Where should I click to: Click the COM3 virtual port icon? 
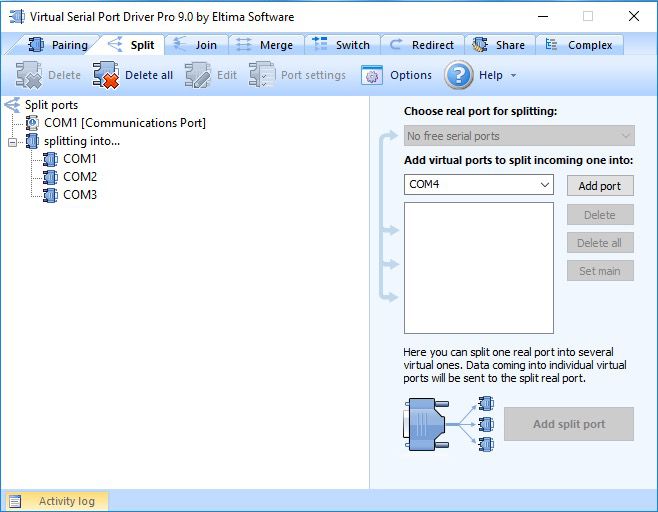pos(50,195)
